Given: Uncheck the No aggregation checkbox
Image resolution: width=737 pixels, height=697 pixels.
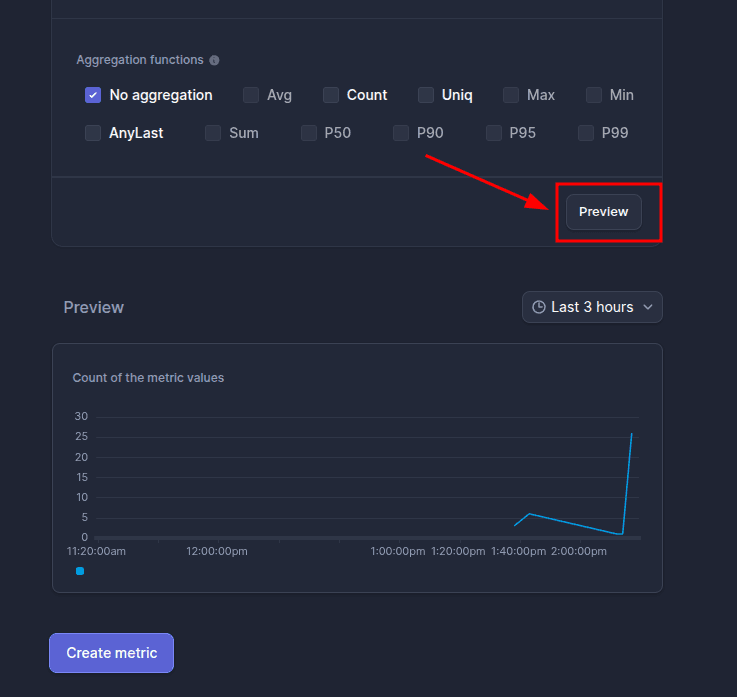Looking at the screenshot, I should click(x=93, y=95).
